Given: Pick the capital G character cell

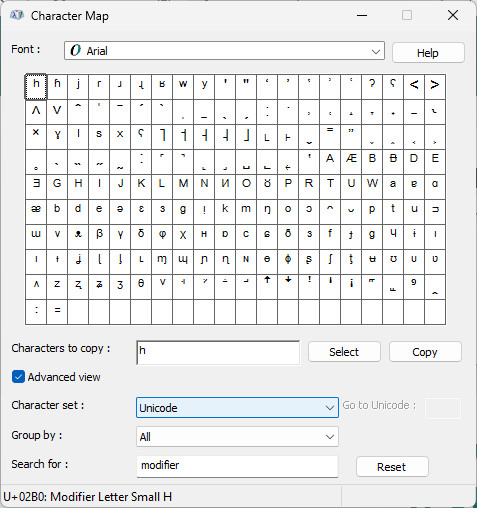Looking at the screenshot, I should click(57, 187).
